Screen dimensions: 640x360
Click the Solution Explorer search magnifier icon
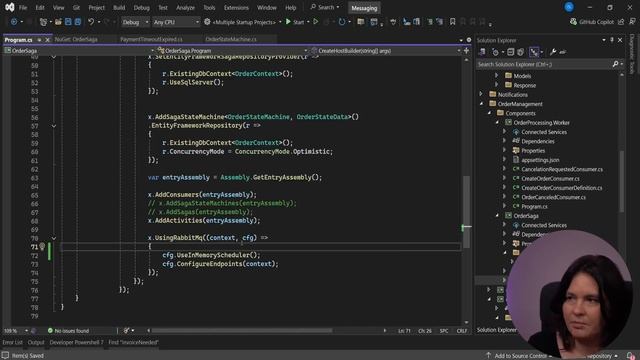(x=615, y=64)
